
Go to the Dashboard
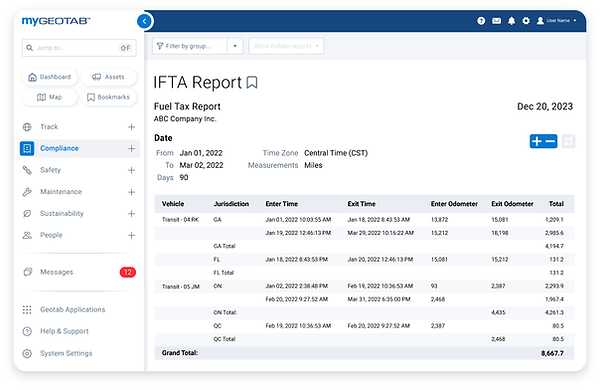(x=50, y=77)
